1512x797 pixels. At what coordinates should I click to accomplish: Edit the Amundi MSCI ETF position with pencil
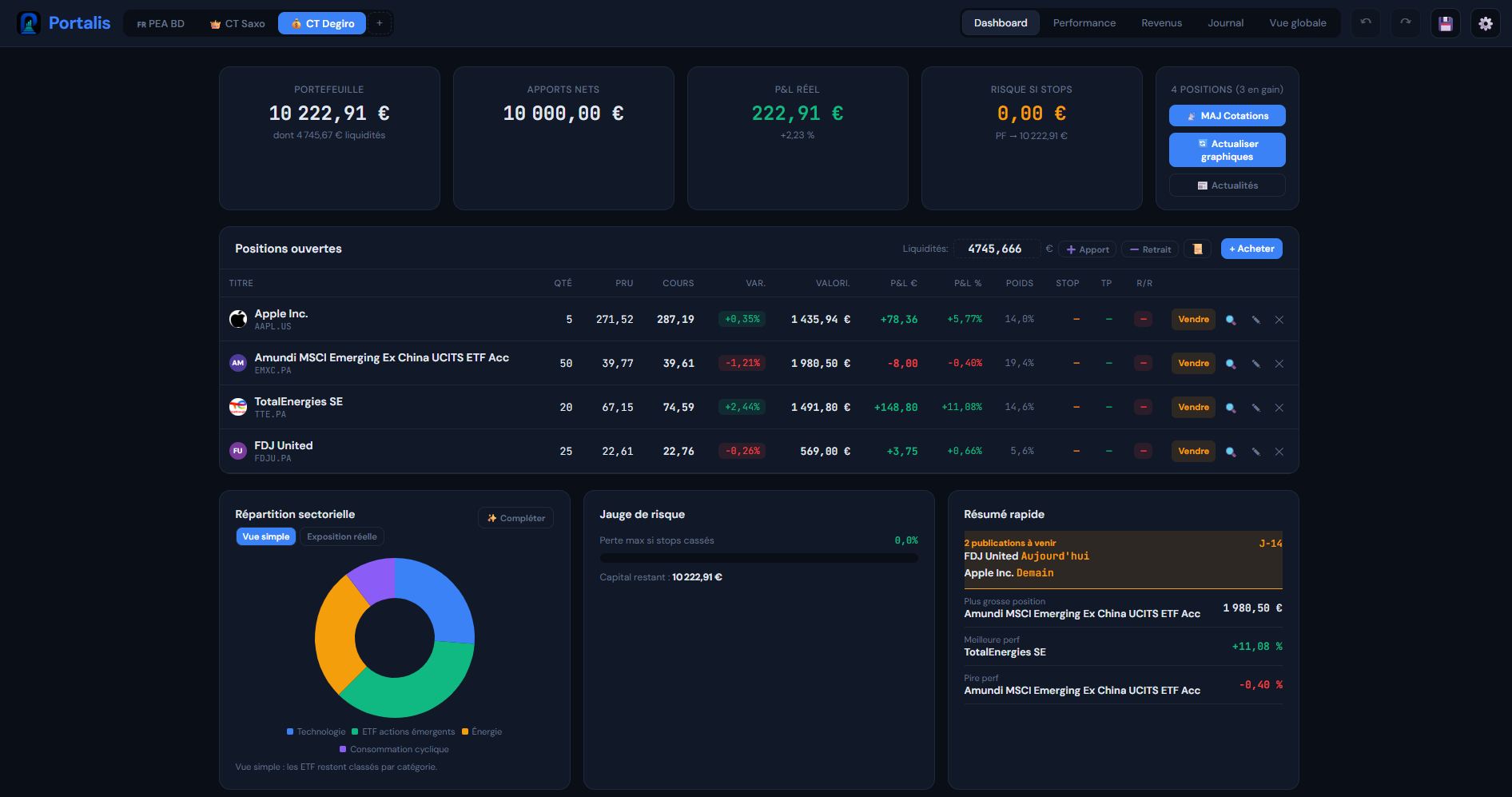1255,364
